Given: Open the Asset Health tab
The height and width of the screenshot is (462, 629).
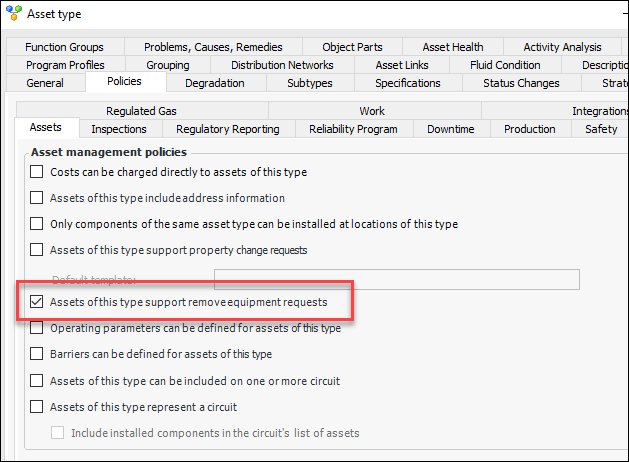Looking at the screenshot, I should [x=452, y=47].
